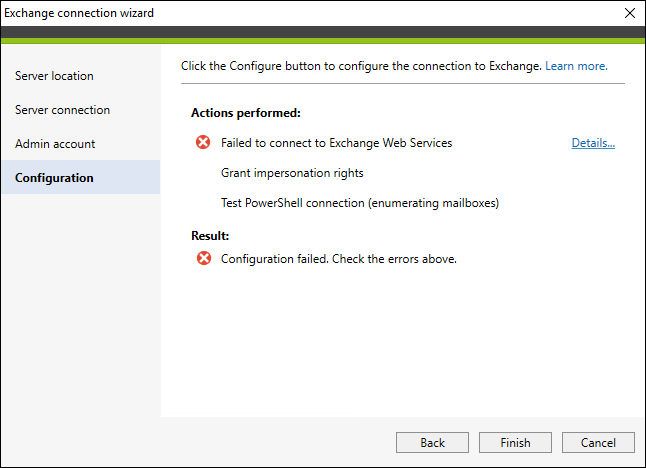
Task: Switch to the Admin account step
Action: coord(55,144)
